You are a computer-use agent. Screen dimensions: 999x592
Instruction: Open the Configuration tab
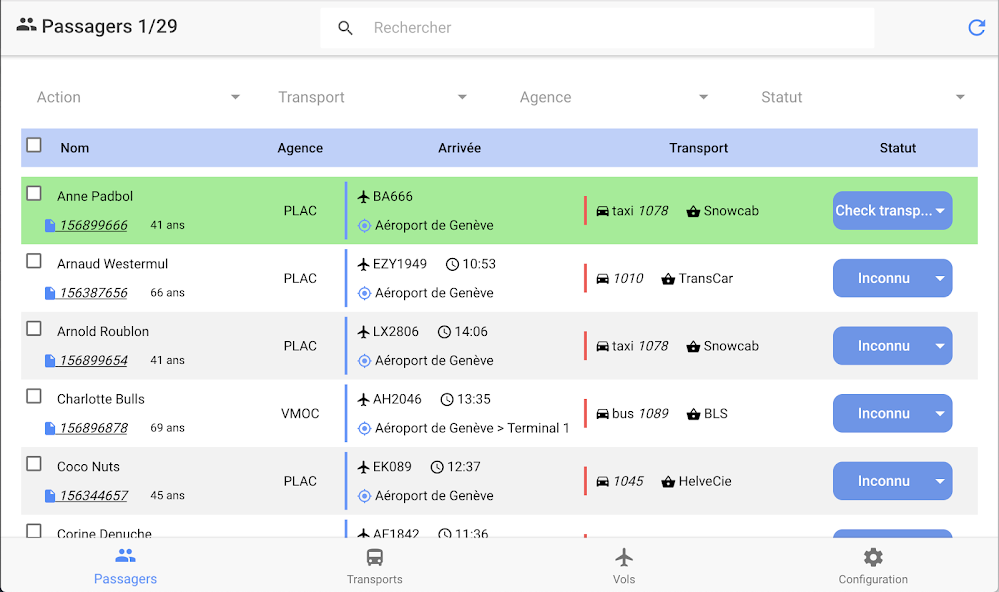pyautogui.click(x=873, y=566)
